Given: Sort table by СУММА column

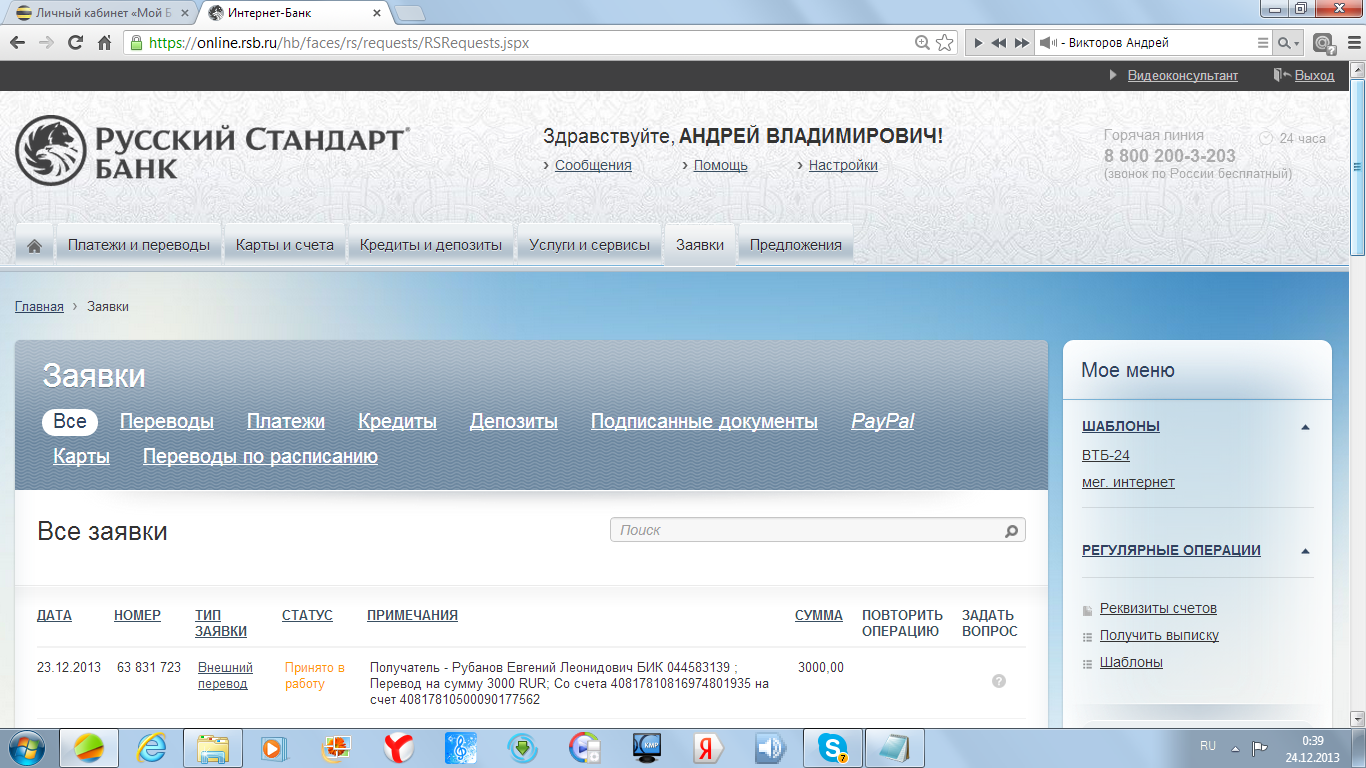Looking at the screenshot, I should pos(819,615).
